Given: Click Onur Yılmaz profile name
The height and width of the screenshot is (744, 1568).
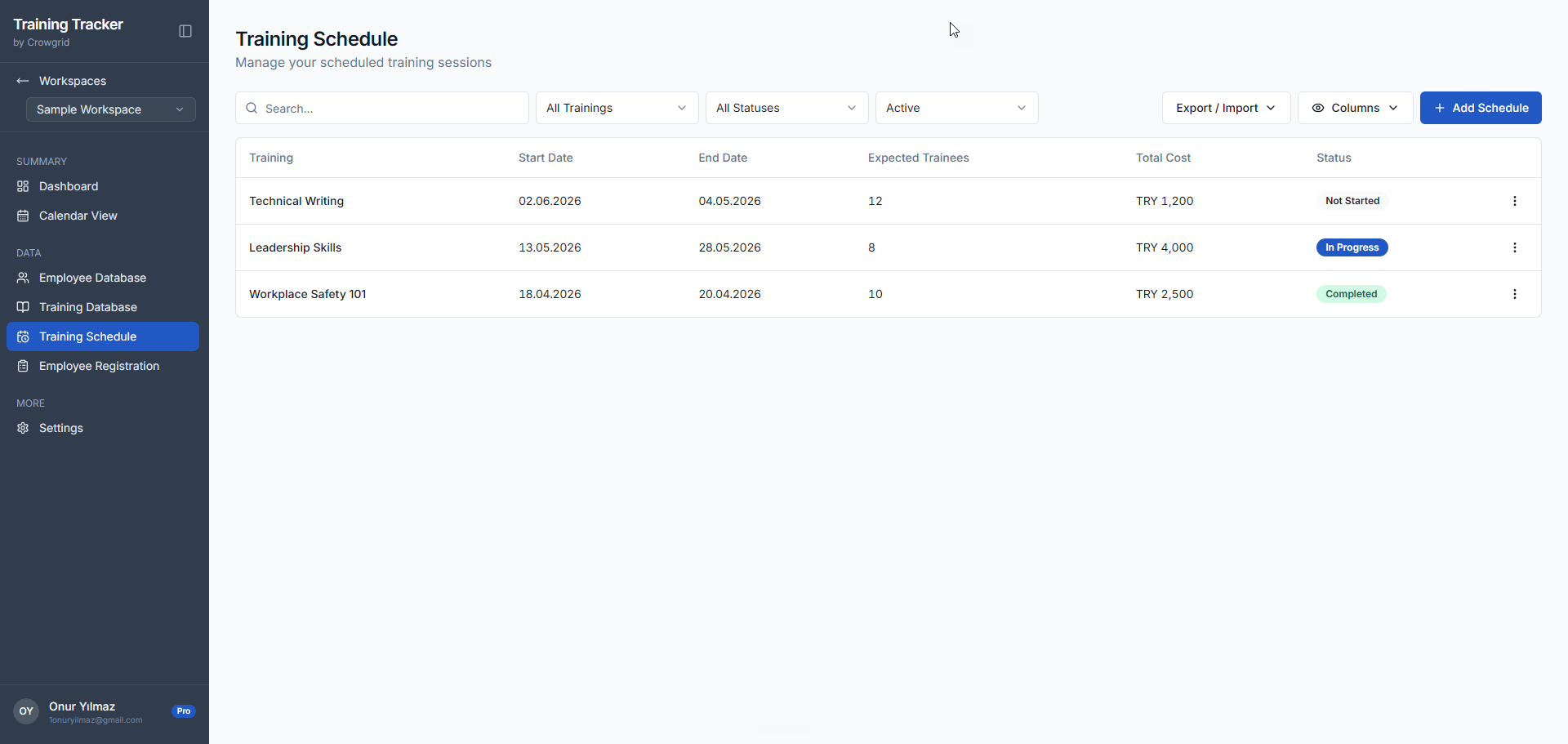Looking at the screenshot, I should click(82, 706).
